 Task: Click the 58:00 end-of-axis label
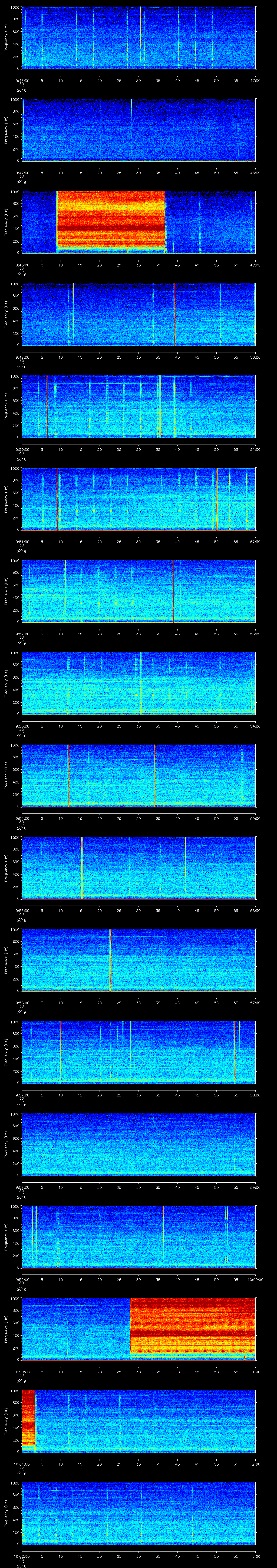(255, 1096)
